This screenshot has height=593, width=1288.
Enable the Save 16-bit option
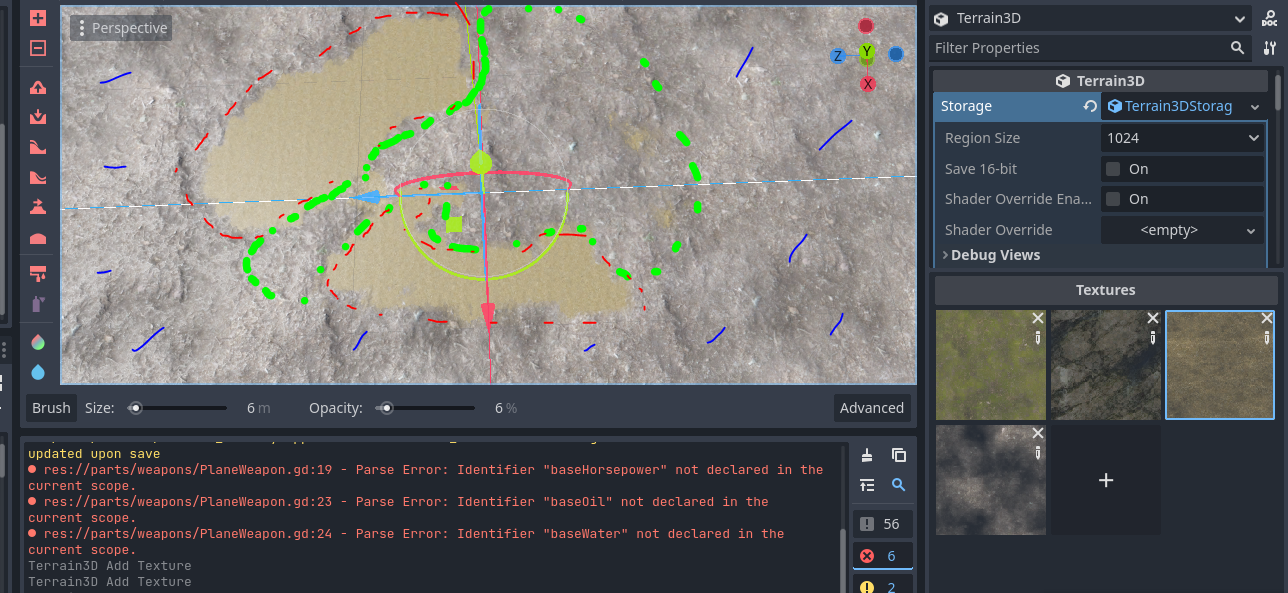pyautogui.click(x=1113, y=168)
